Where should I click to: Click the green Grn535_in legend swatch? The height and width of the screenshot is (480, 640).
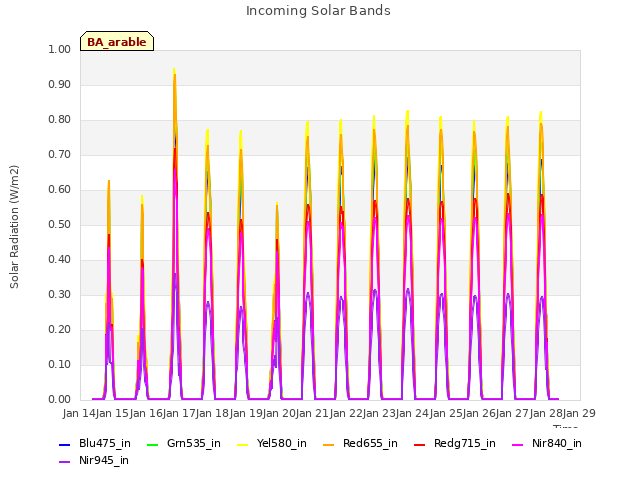point(152,444)
